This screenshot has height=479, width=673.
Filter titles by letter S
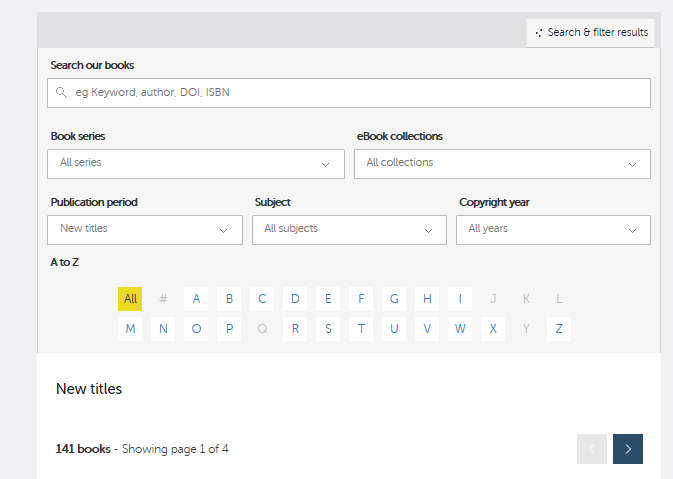point(328,329)
